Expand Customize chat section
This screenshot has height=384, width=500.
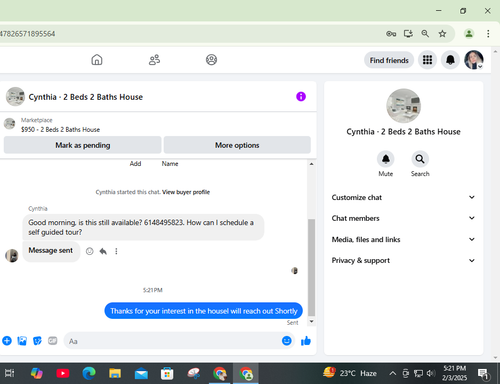403,197
